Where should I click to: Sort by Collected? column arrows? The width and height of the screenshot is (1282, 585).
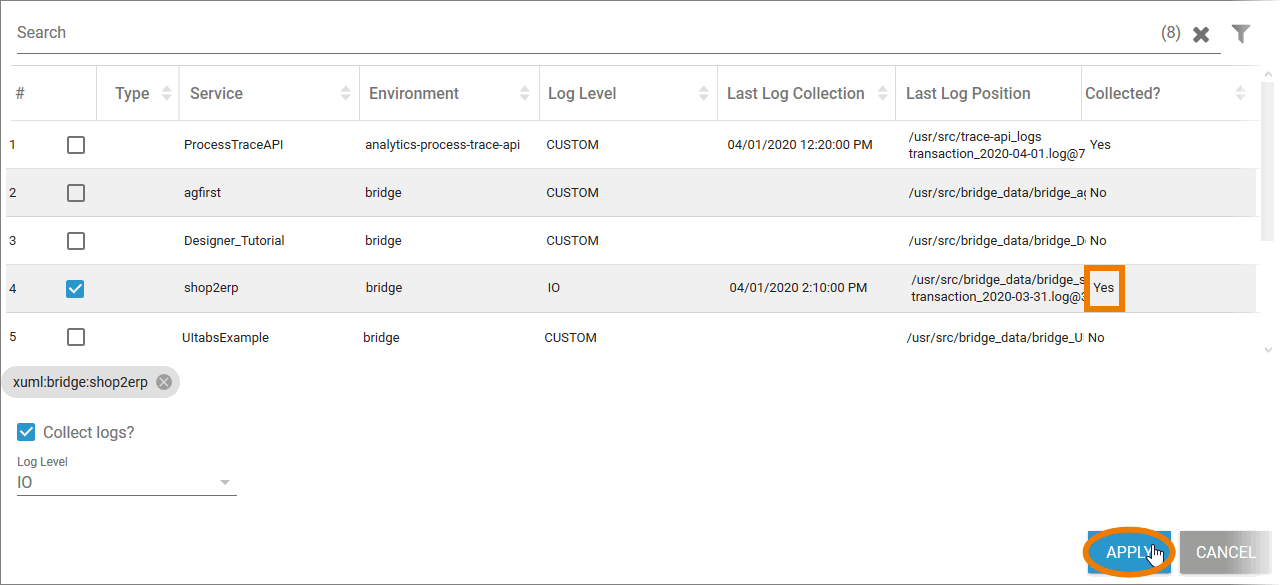[1240, 93]
